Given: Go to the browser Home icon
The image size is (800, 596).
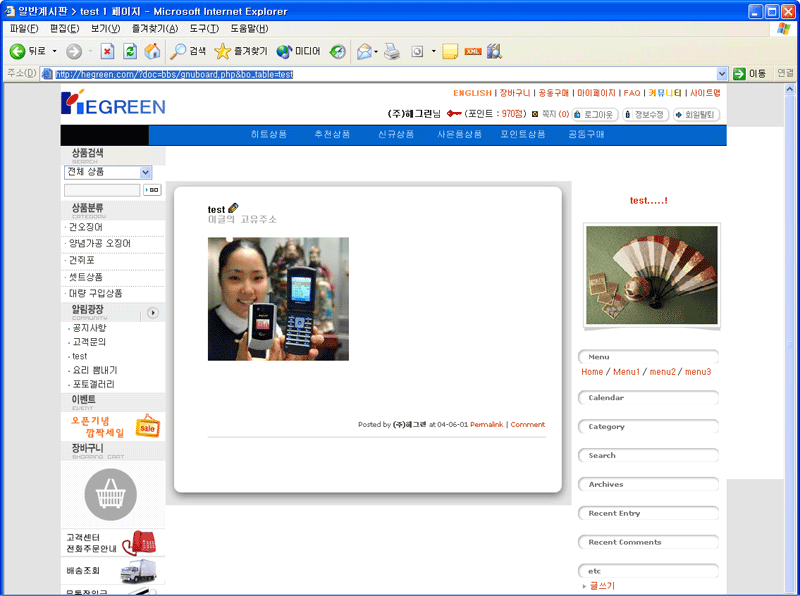Looking at the screenshot, I should pyautogui.click(x=152, y=51).
